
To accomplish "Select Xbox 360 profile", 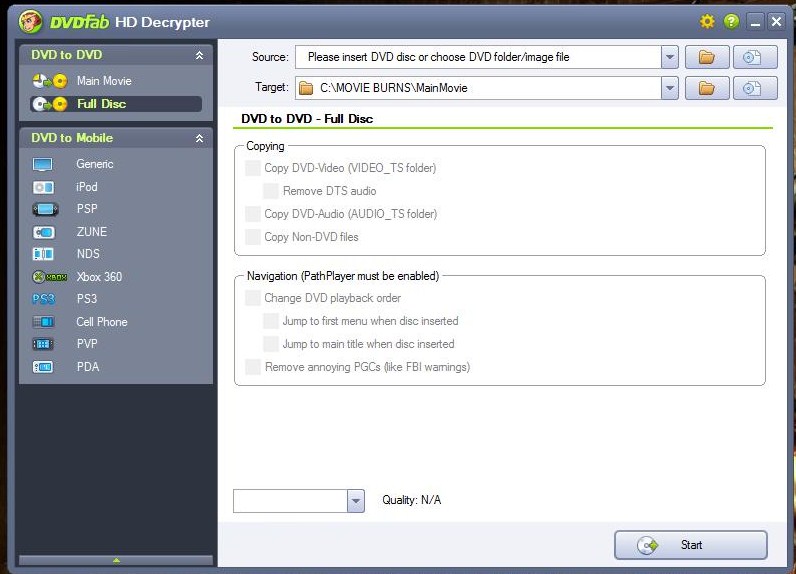I will pyautogui.click(x=100, y=277).
